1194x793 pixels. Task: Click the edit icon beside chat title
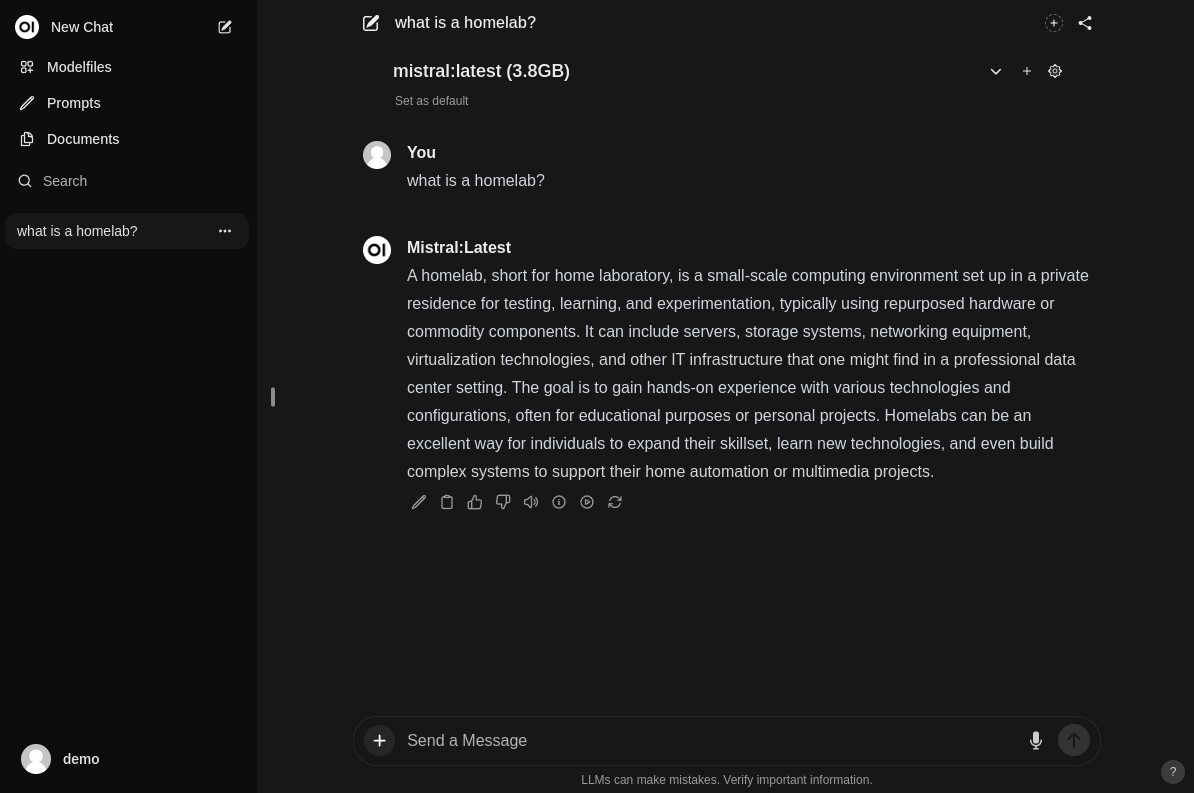(371, 23)
